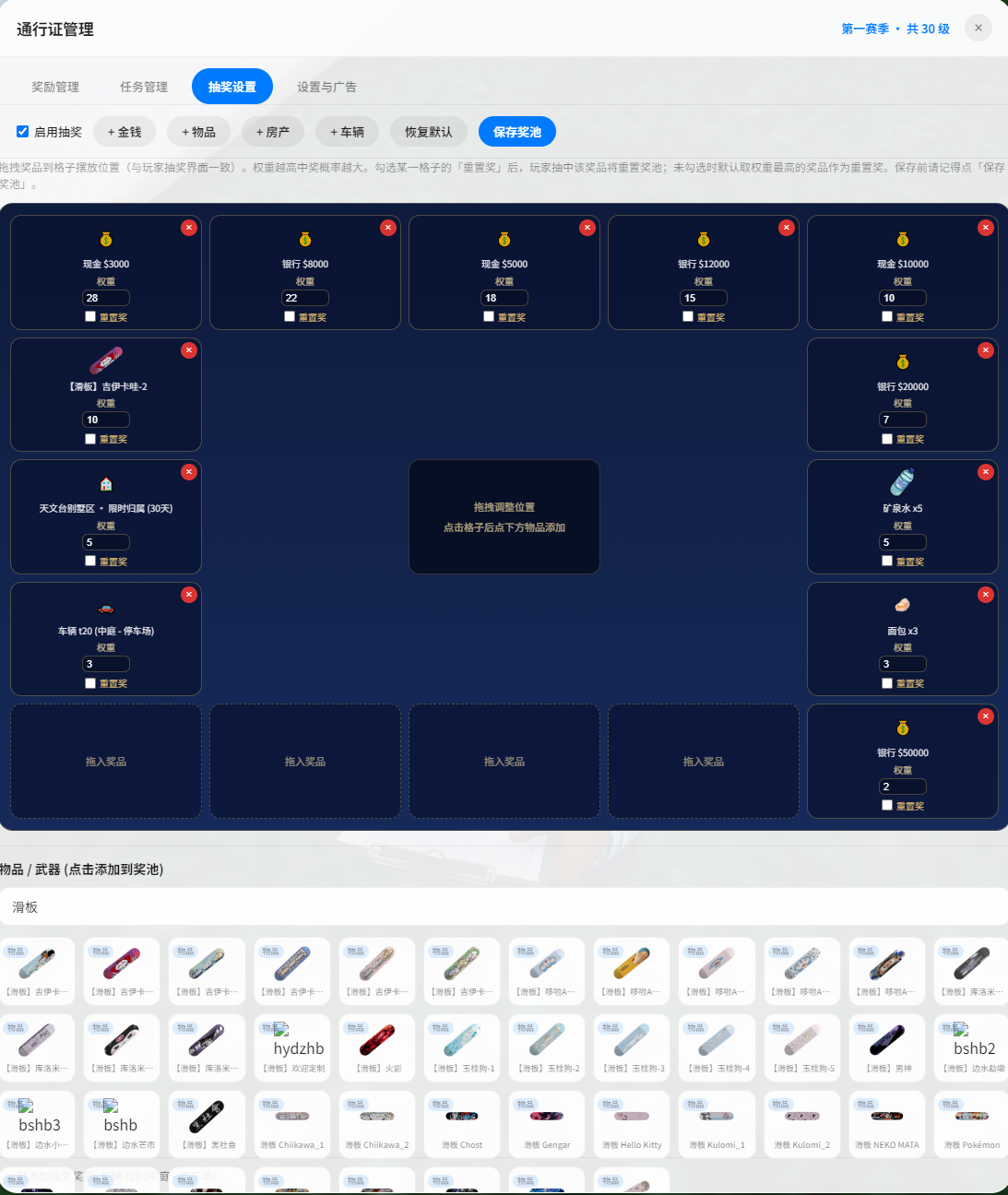Remove the 矿泉水 x5 prize

click(986, 472)
